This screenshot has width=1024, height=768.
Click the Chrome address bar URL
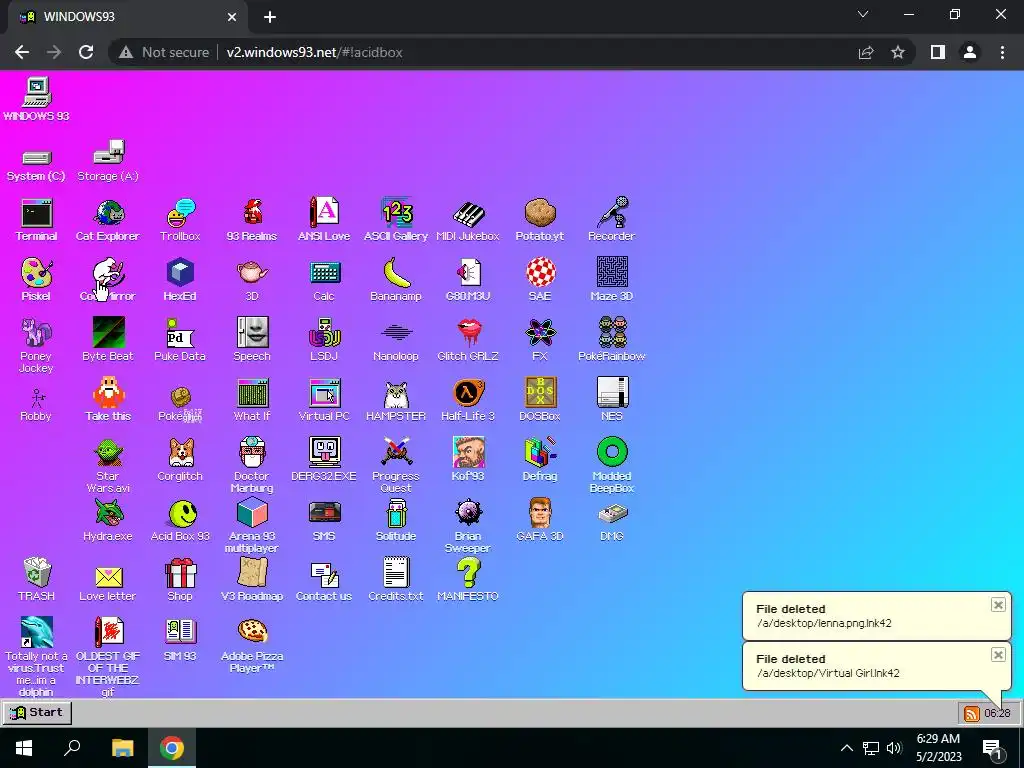[x=314, y=52]
